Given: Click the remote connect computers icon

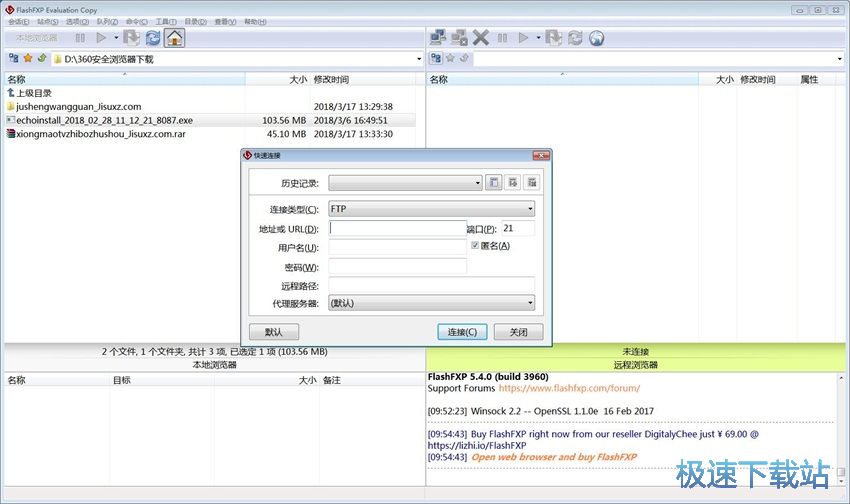Looking at the screenshot, I should tap(438, 38).
